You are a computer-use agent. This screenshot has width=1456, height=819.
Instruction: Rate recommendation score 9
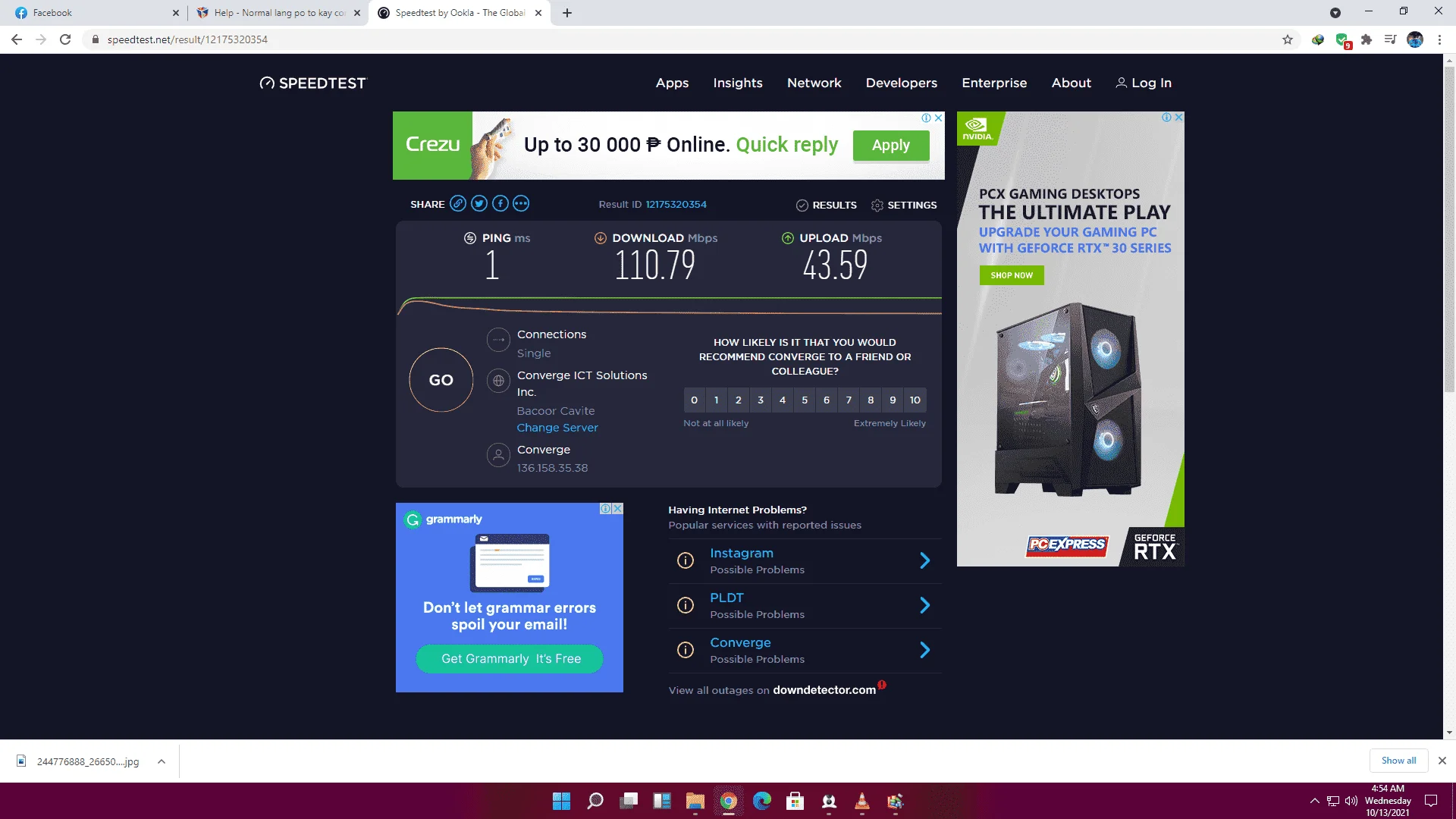[x=893, y=400]
